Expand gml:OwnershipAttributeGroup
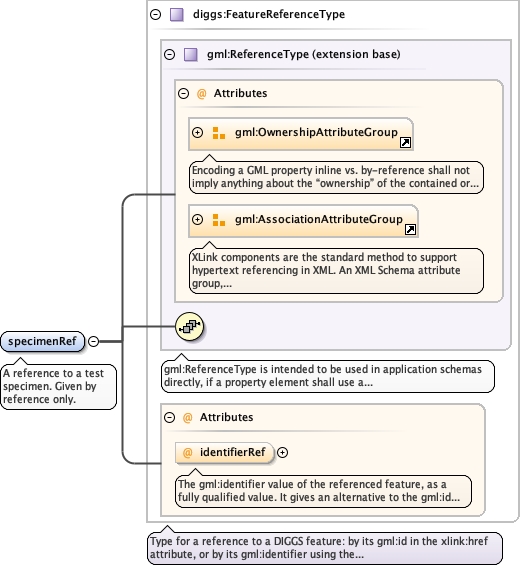This screenshot has height=568, width=521. pos(197,133)
